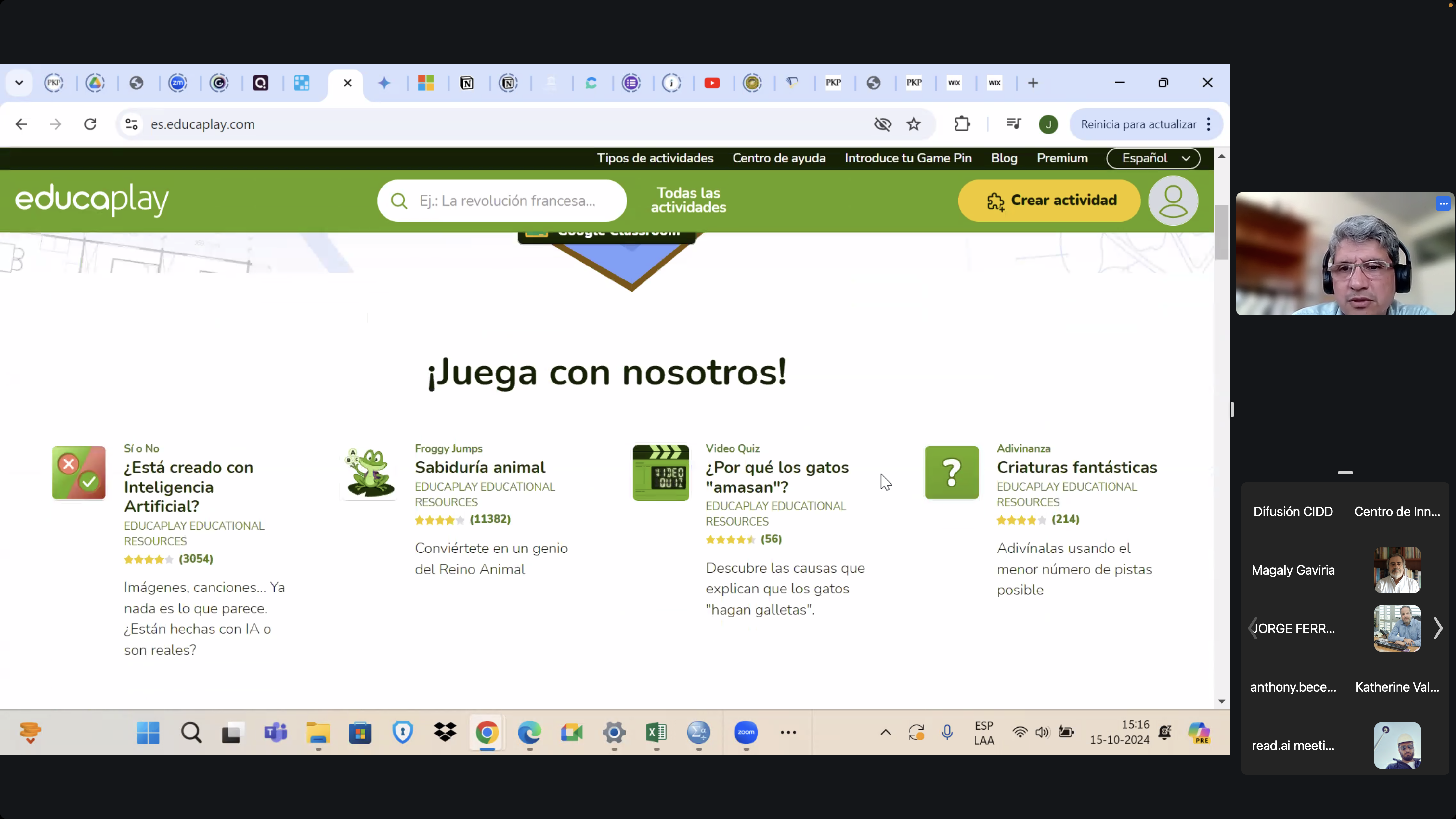The width and height of the screenshot is (1456, 819).
Task: Open the browser extensions puzzle icon
Action: click(x=962, y=124)
